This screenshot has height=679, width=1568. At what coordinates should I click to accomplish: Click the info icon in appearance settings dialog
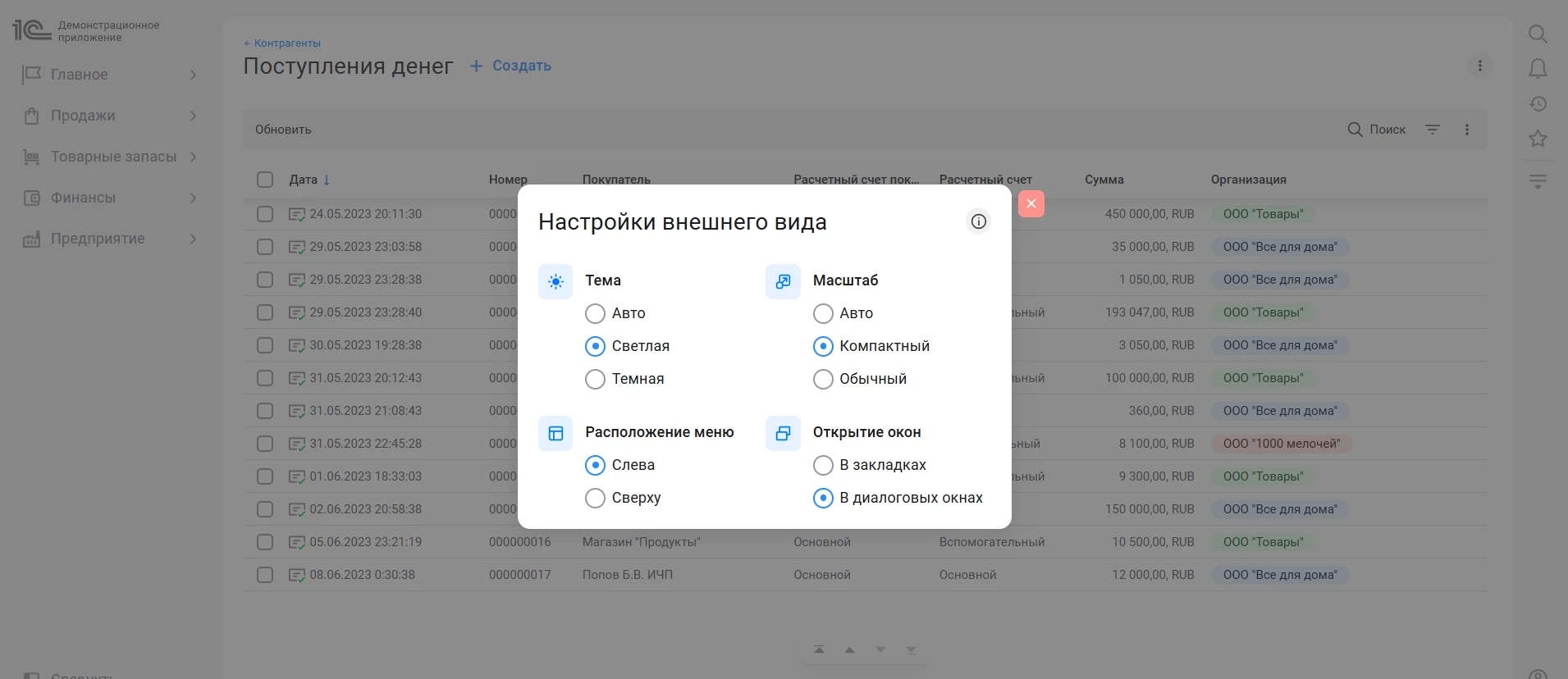tap(978, 221)
